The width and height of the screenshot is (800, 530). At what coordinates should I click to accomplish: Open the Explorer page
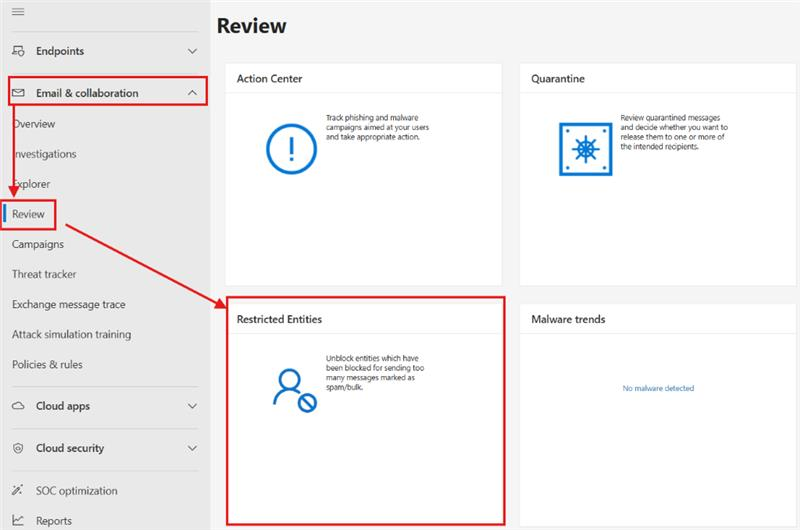click(31, 184)
